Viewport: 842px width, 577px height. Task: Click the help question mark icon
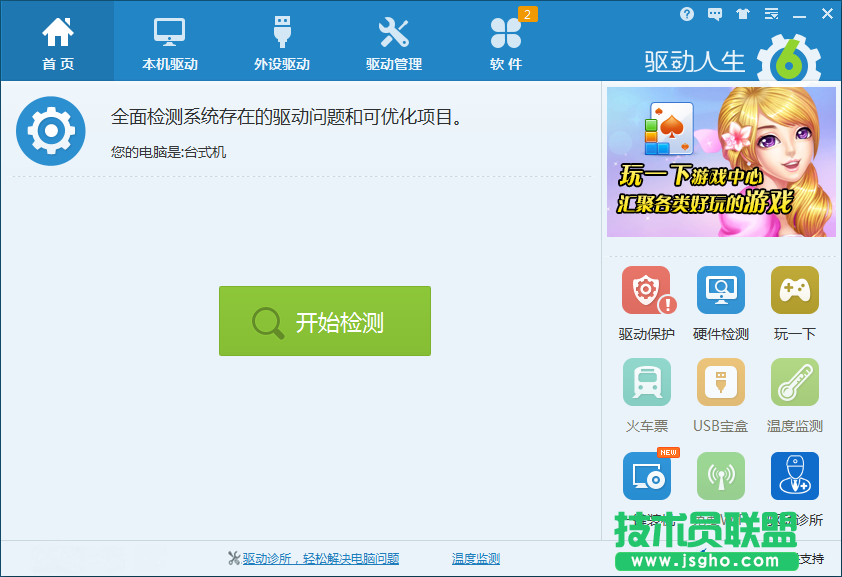coord(686,14)
